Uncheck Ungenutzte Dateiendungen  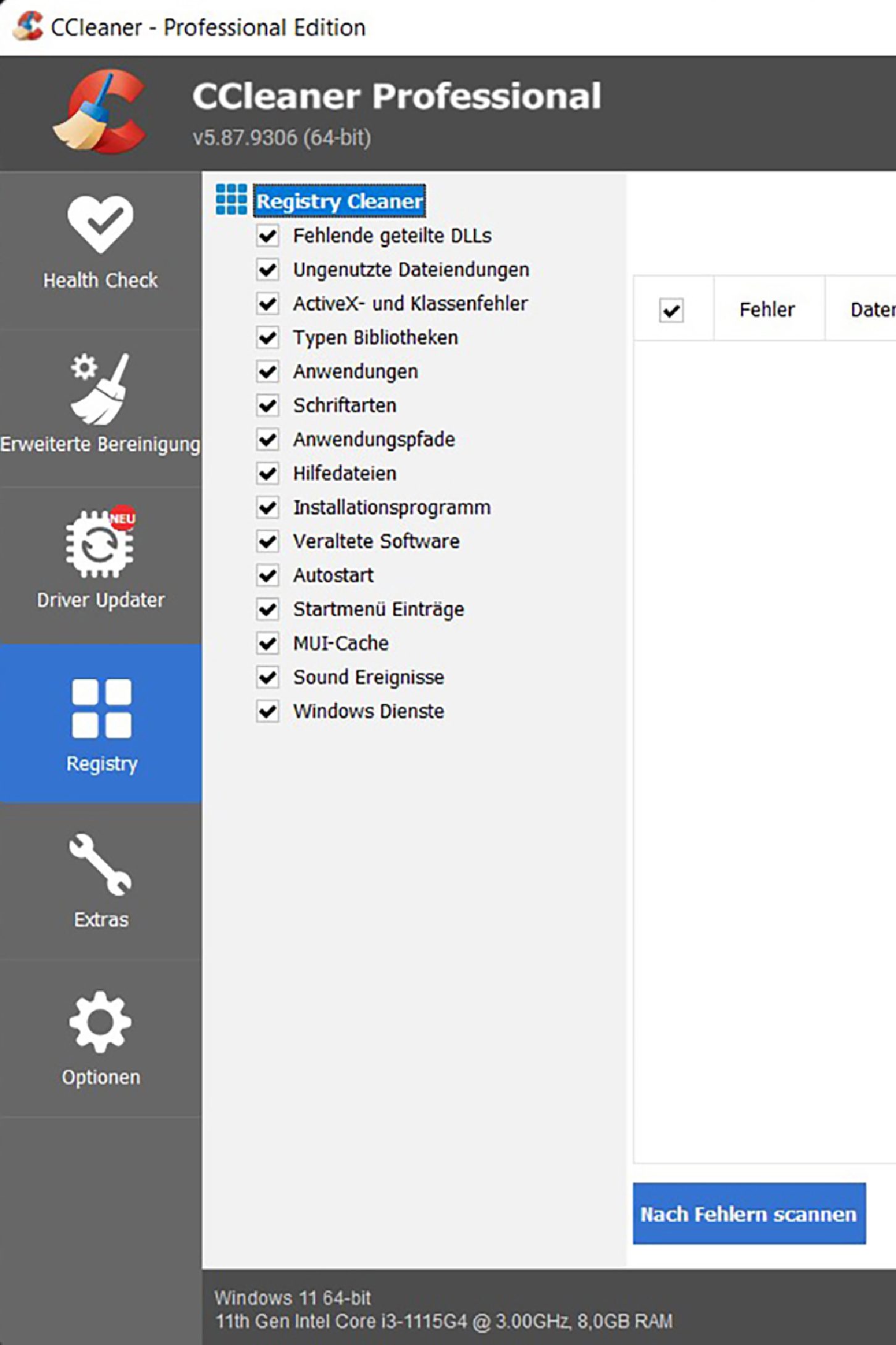[x=268, y=269]
